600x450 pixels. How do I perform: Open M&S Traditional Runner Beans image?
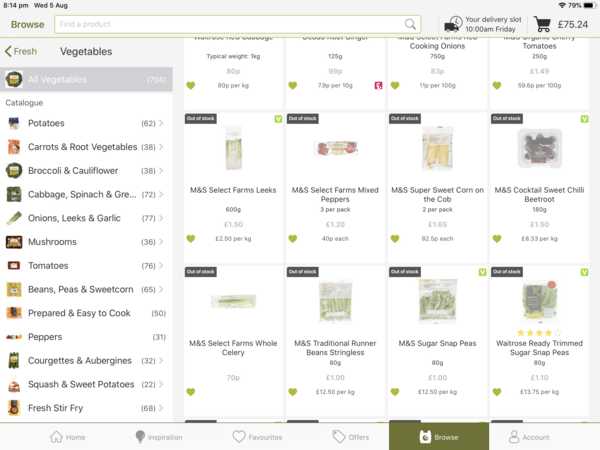335,302
